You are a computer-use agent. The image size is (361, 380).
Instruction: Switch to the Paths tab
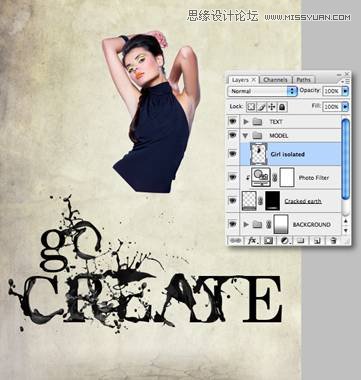[303, 80]
